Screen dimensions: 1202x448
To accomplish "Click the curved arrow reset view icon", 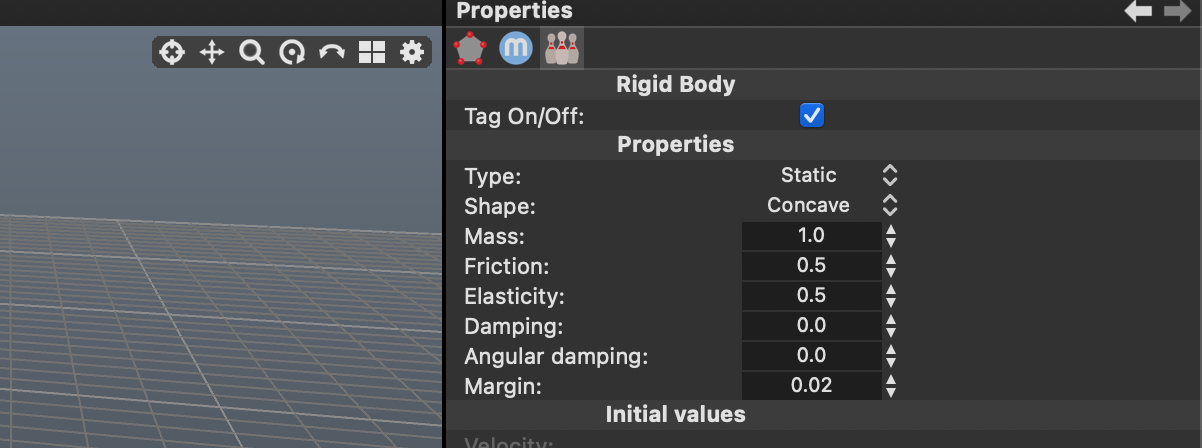I will pos(332,53).
